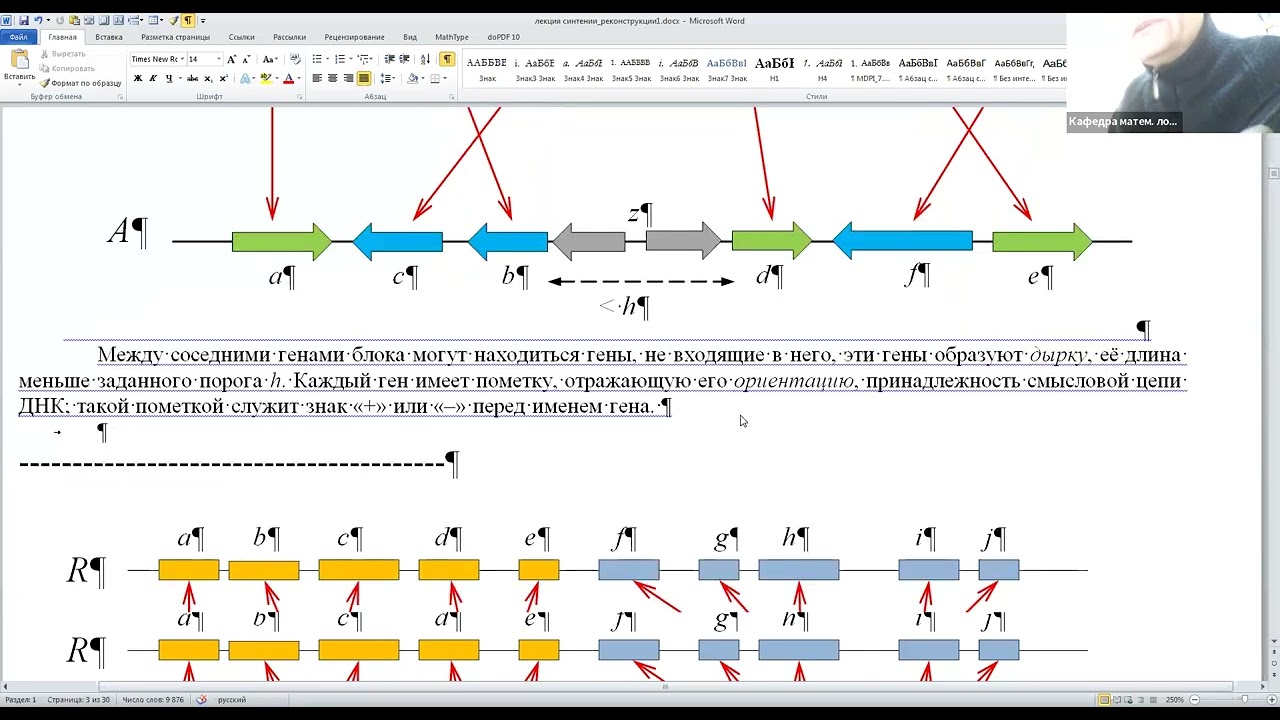Apply red font color
Image resolution: width=1280 pixels, height=720 pixels.
[288, 78]
